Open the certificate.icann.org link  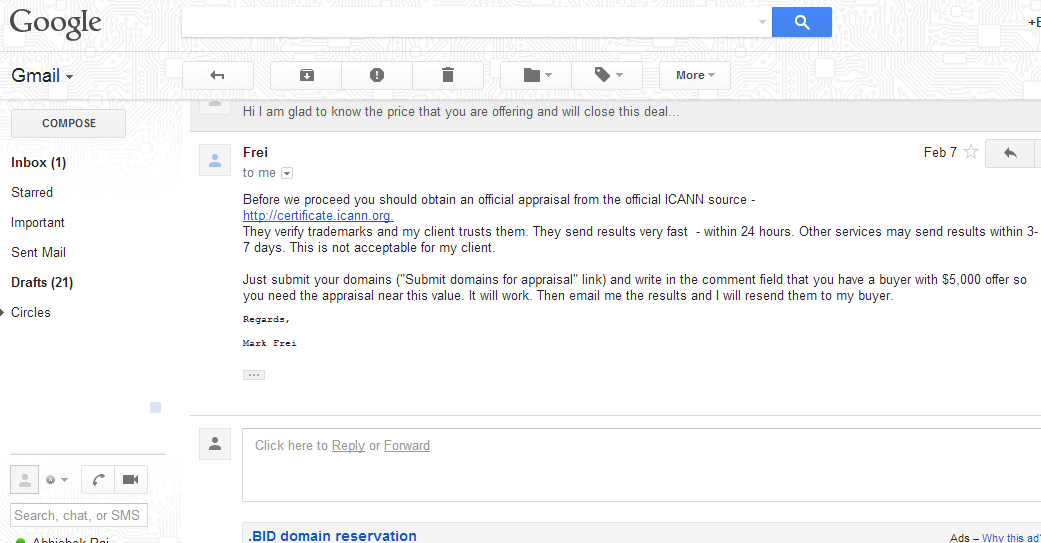318,215
